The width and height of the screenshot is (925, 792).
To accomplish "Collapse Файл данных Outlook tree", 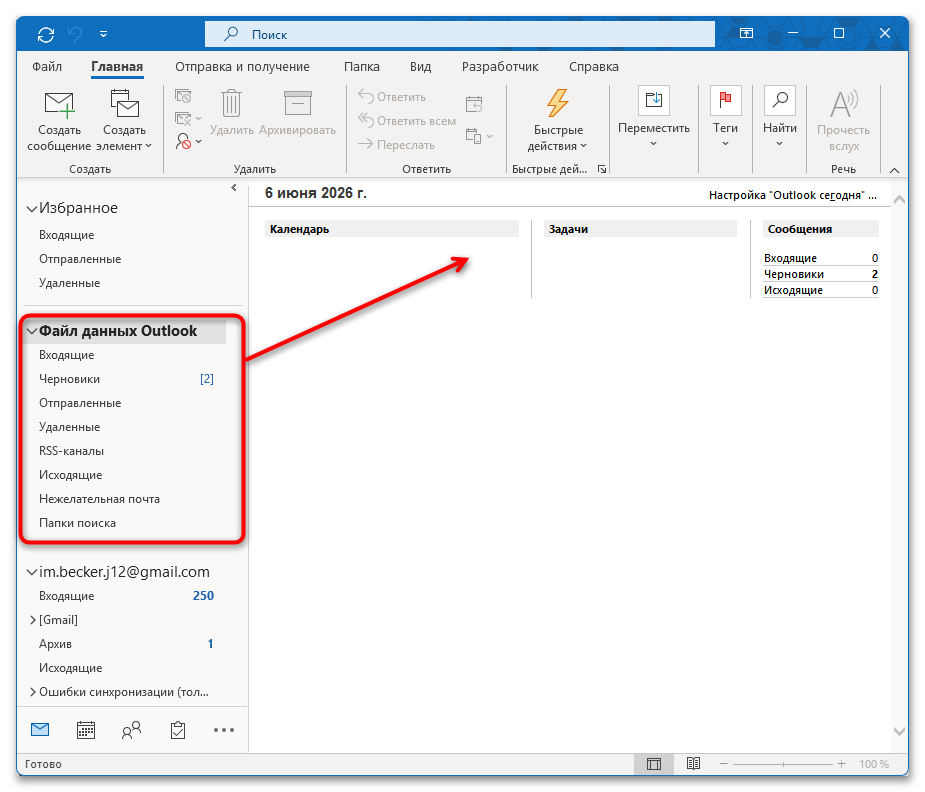I will point(32,331).
